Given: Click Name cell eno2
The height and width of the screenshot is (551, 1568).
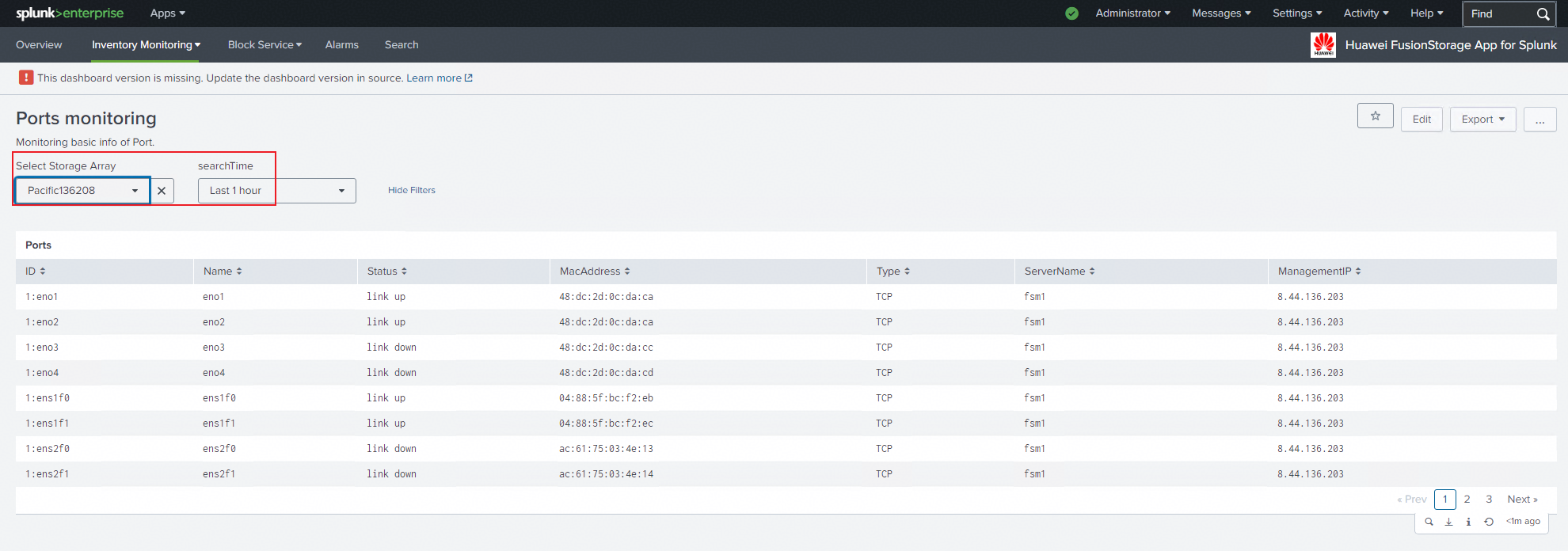Looking at the screenshot, I should (214, 322).
